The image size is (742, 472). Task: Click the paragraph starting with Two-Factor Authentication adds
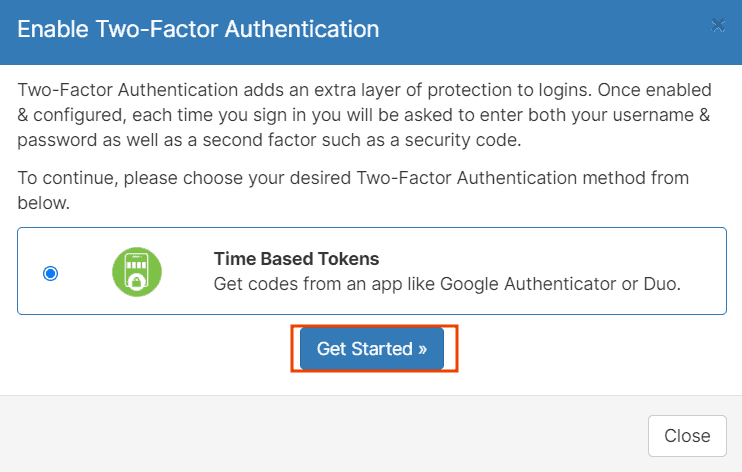(x=364, y=115)
